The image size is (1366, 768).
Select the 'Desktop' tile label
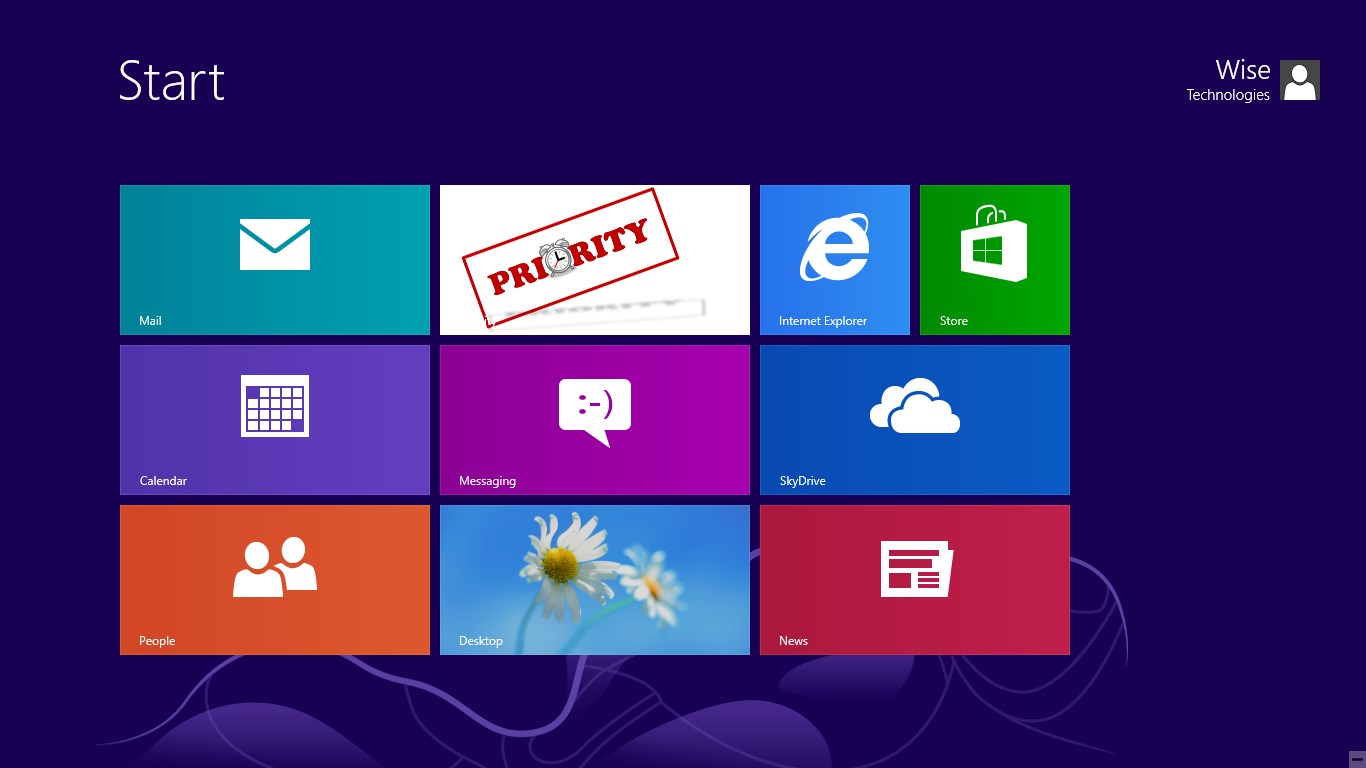(481, 641)
